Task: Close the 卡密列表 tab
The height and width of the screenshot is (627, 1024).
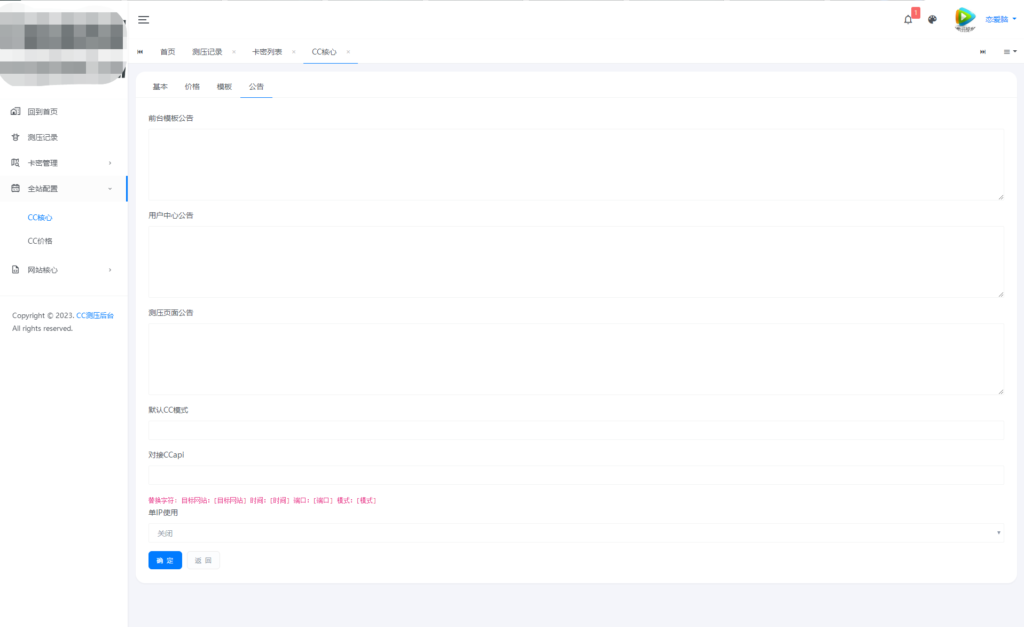Action: (292, 51)
